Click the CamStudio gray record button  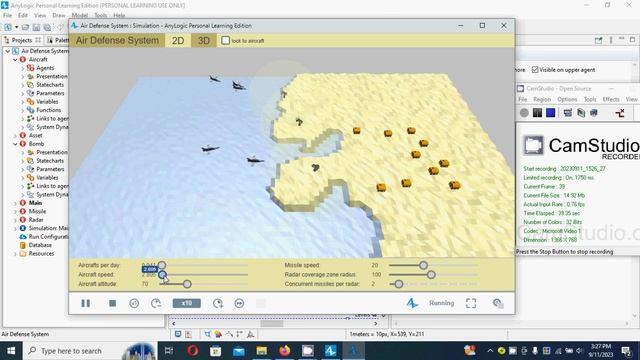click(x=524, y=113)
